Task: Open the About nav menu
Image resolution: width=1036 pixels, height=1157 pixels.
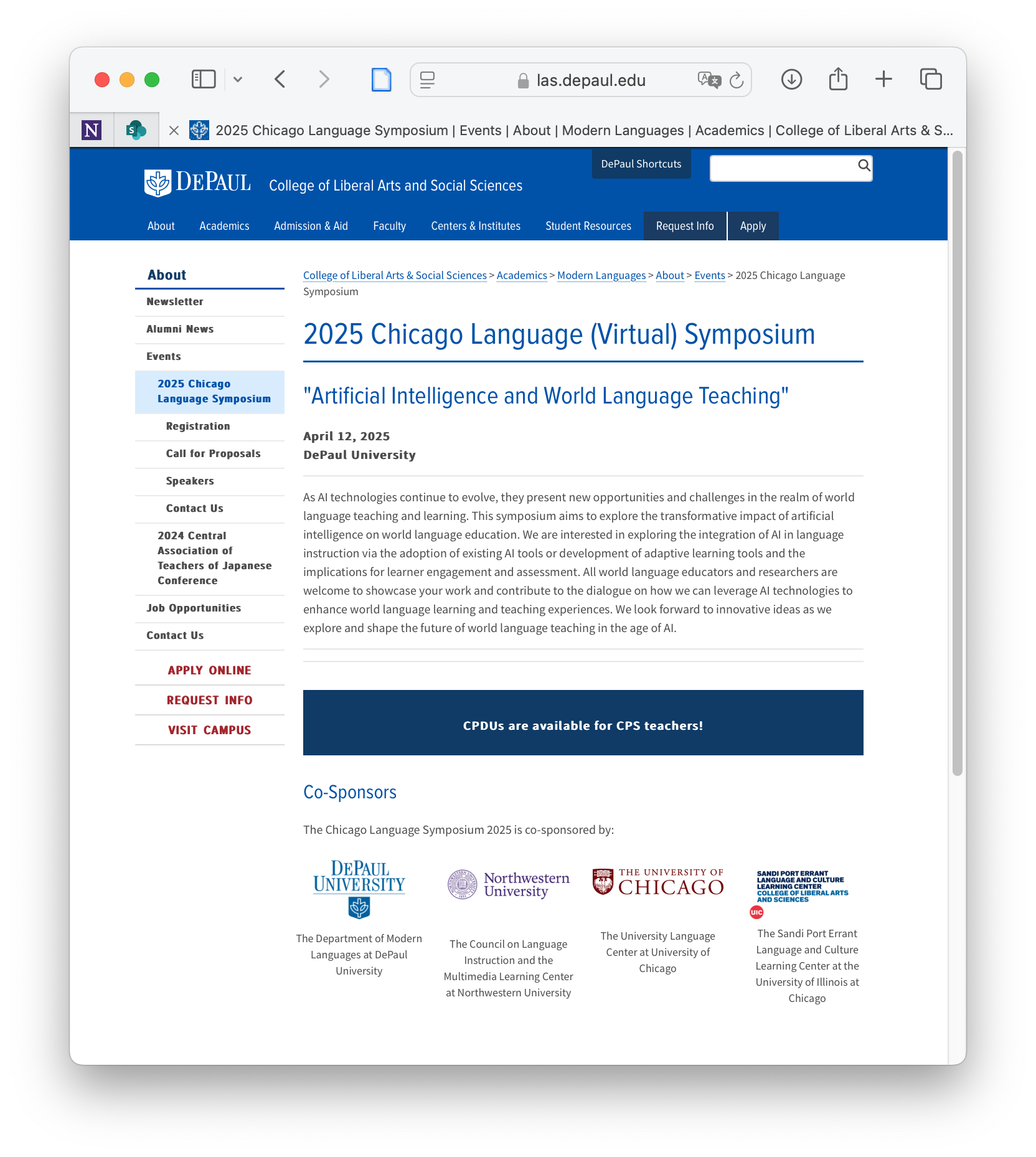Action: 161,226
